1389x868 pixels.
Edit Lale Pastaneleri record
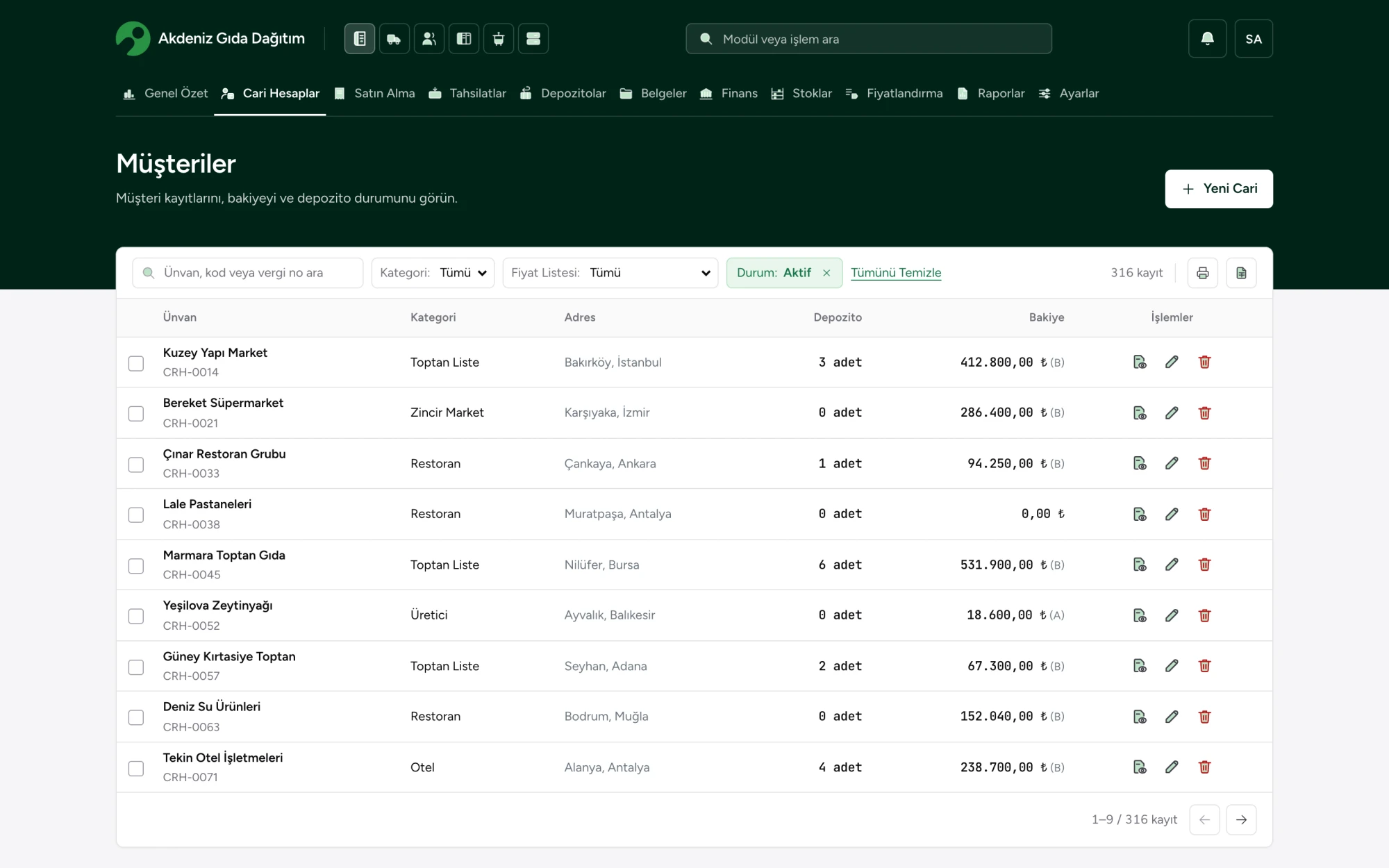click(x=1172, y=514)
